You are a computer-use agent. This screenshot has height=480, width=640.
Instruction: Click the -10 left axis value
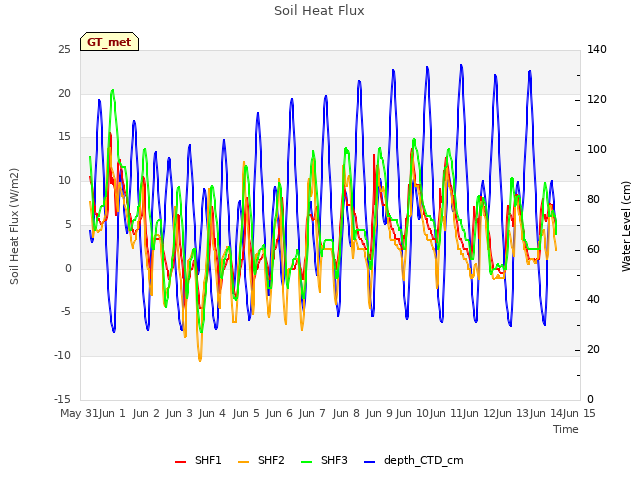pyautogui.click(x=62, y=356)
